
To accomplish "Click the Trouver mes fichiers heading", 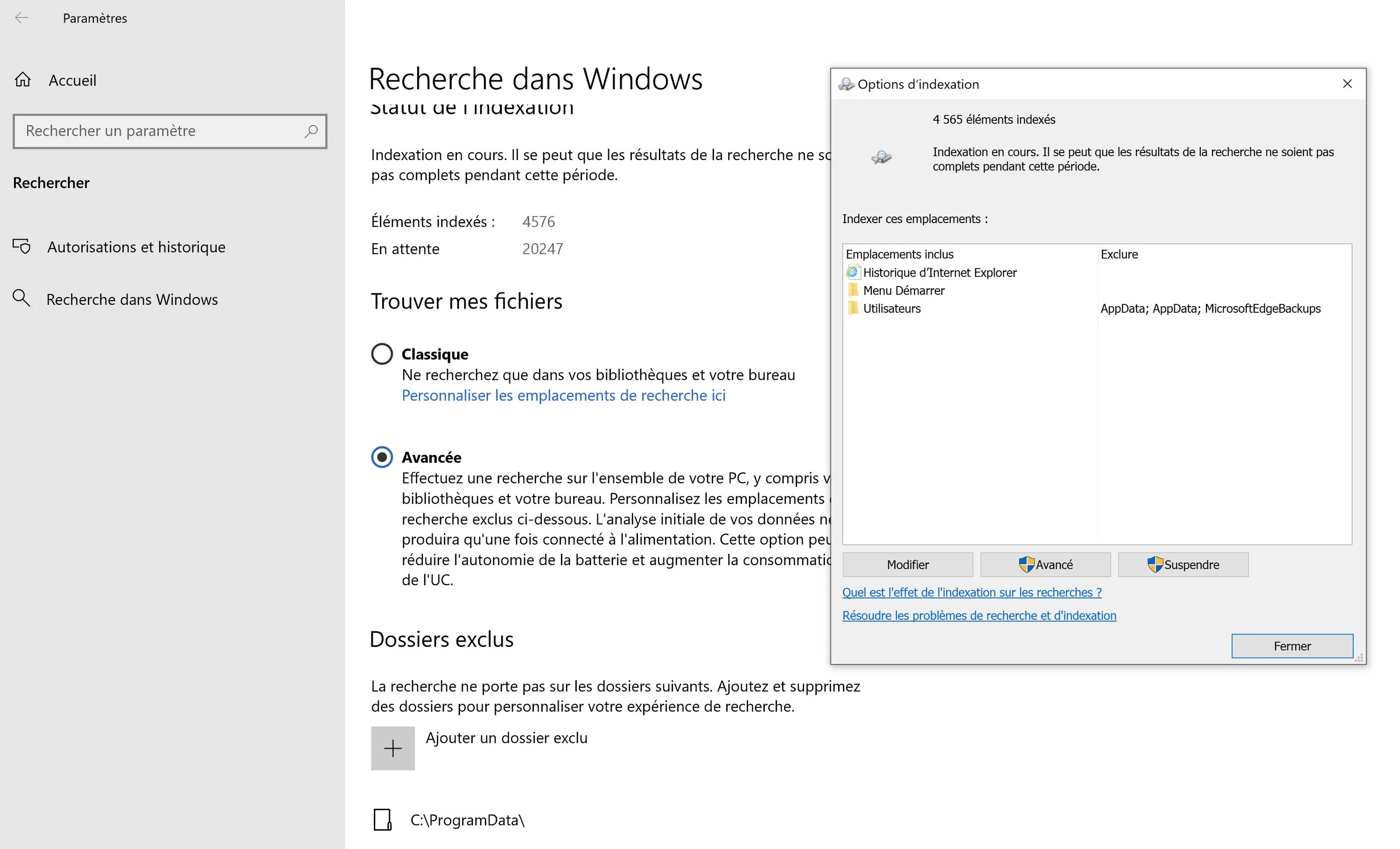I will (467, 301).
